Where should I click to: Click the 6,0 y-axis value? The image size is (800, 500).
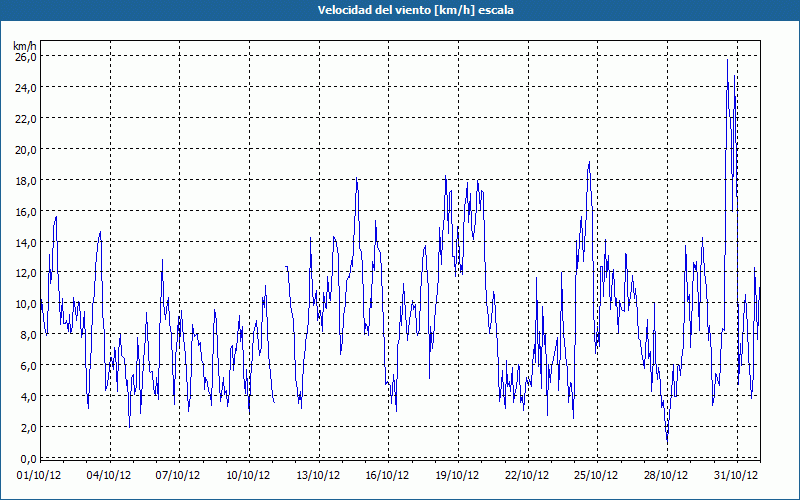point(28,366)
